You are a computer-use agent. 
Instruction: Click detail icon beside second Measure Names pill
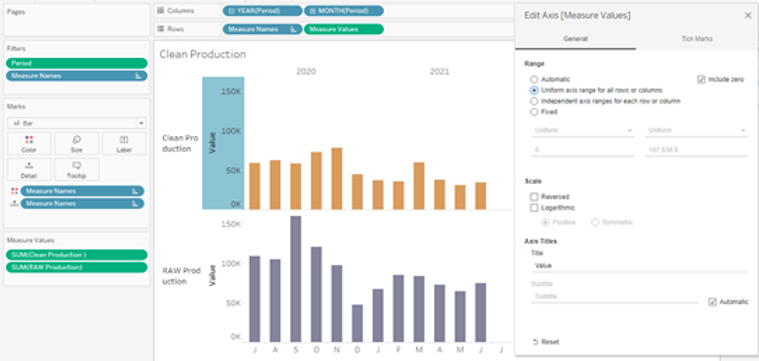click(14, 204)
